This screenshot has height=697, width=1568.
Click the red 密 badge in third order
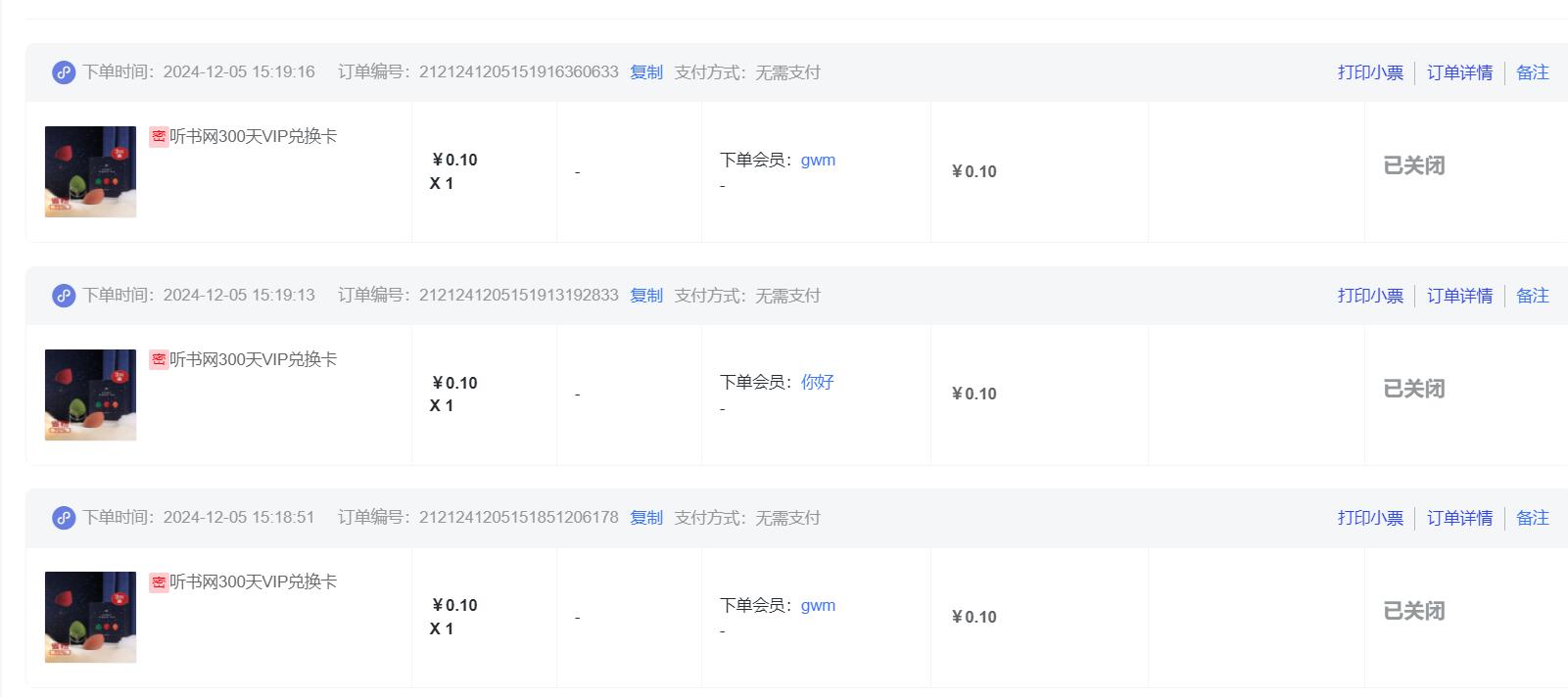coord(159,582)
